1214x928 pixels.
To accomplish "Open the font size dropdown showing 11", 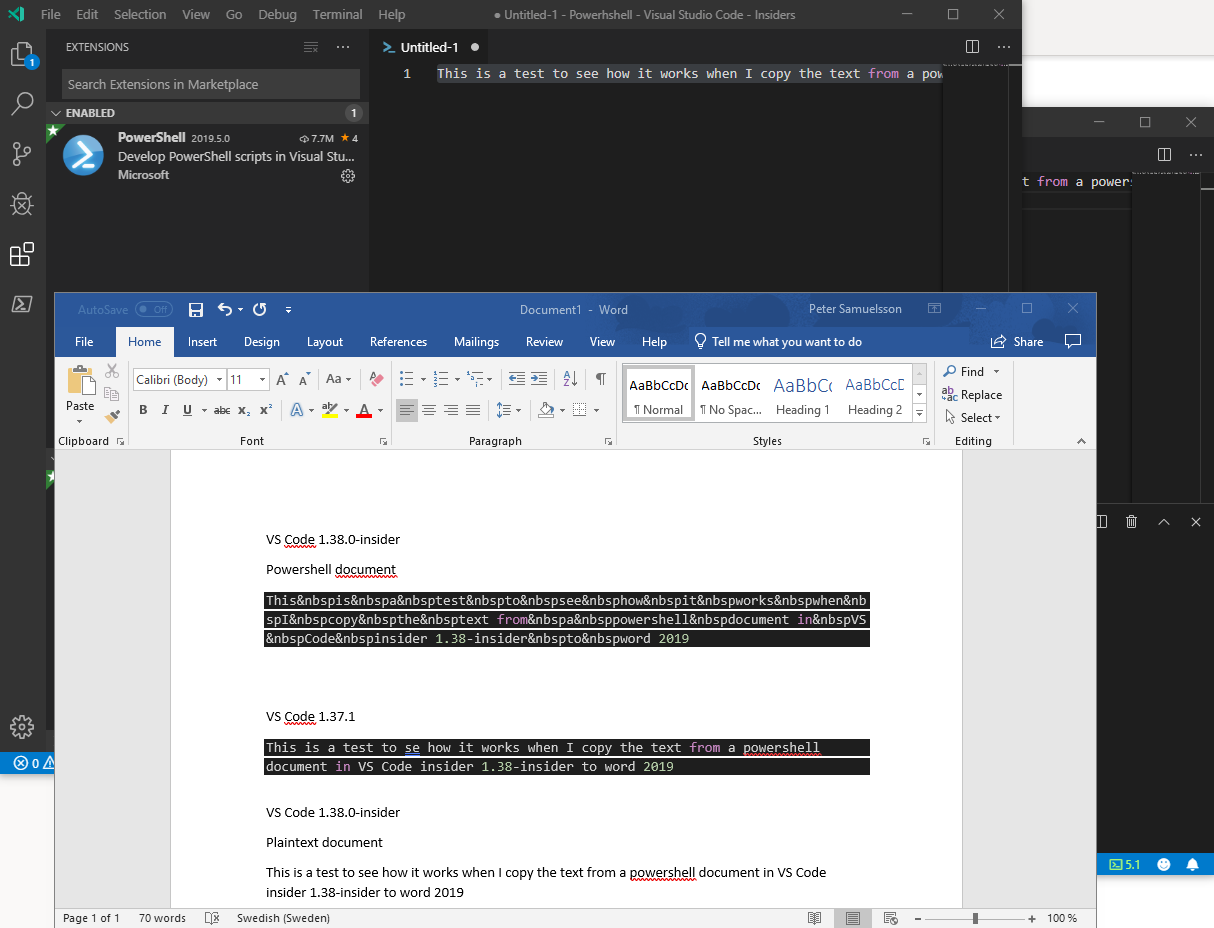I will (263, 380).
